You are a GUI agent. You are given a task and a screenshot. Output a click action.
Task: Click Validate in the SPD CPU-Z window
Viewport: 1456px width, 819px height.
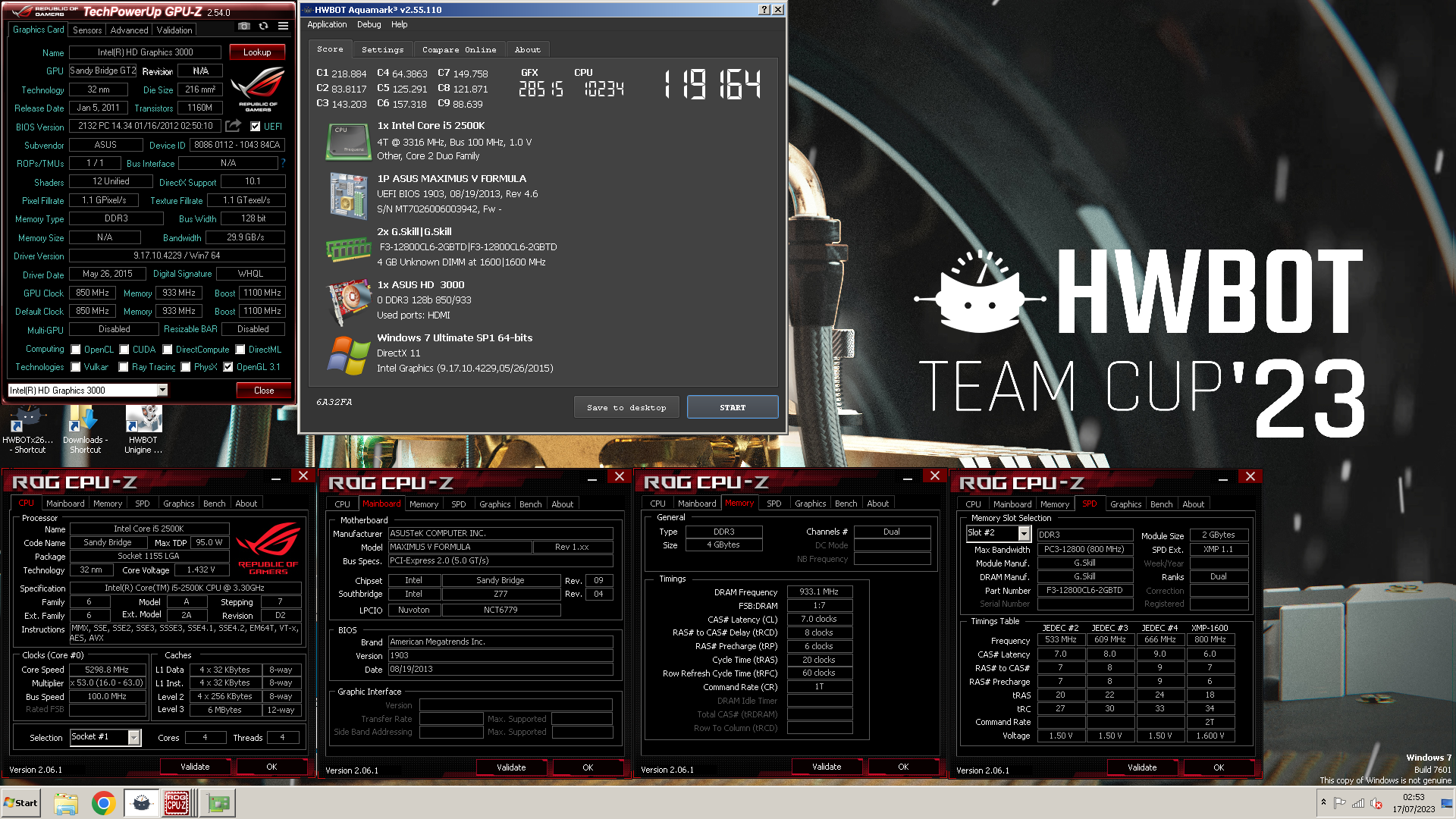pyautogui.click(x=1142, y=767)
